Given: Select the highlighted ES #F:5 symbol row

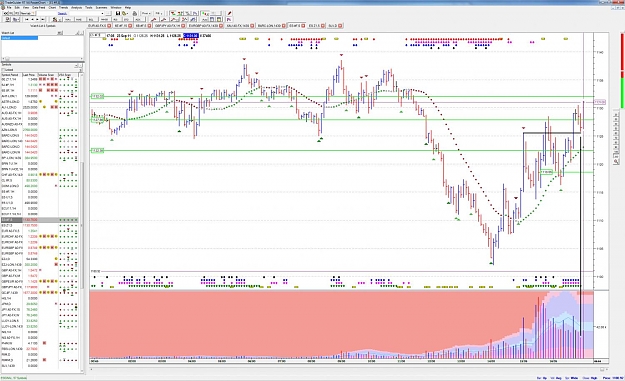Looking at the screenshot, I should click(x=39, y=220).
